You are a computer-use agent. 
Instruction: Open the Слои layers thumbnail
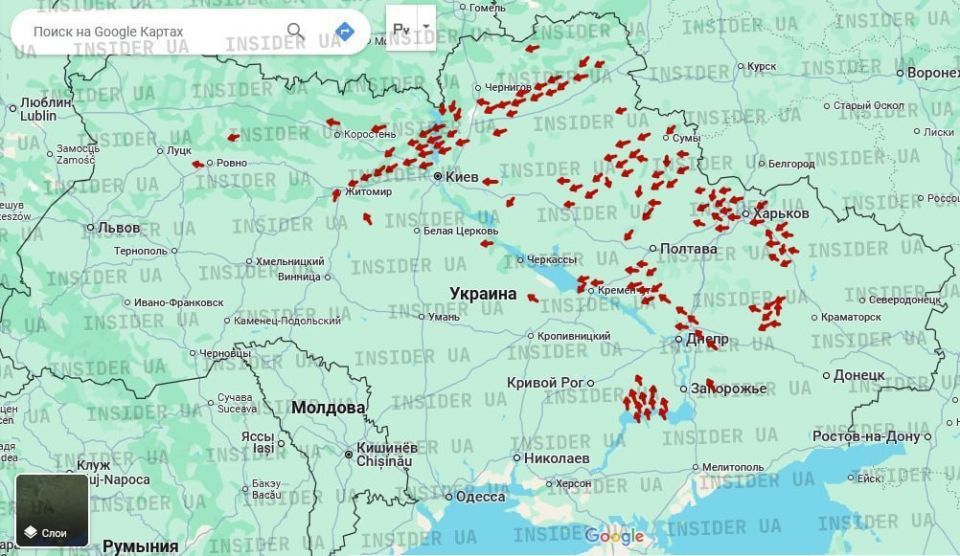[52, 510]
